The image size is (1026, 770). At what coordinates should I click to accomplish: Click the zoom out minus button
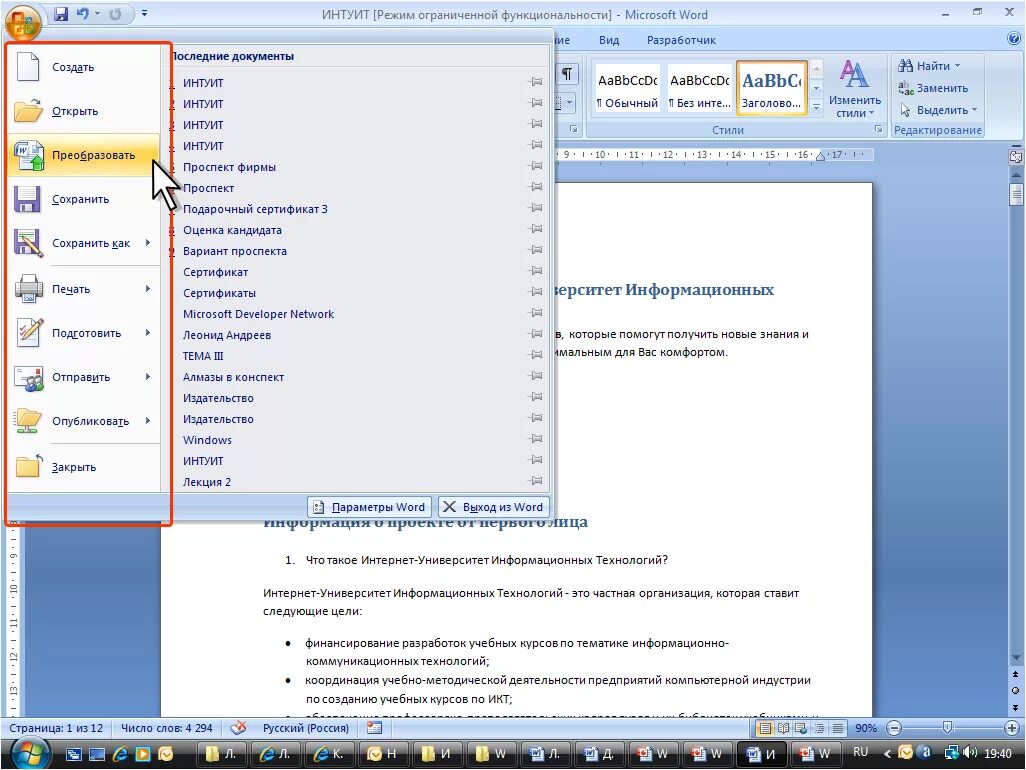[895, 728]
